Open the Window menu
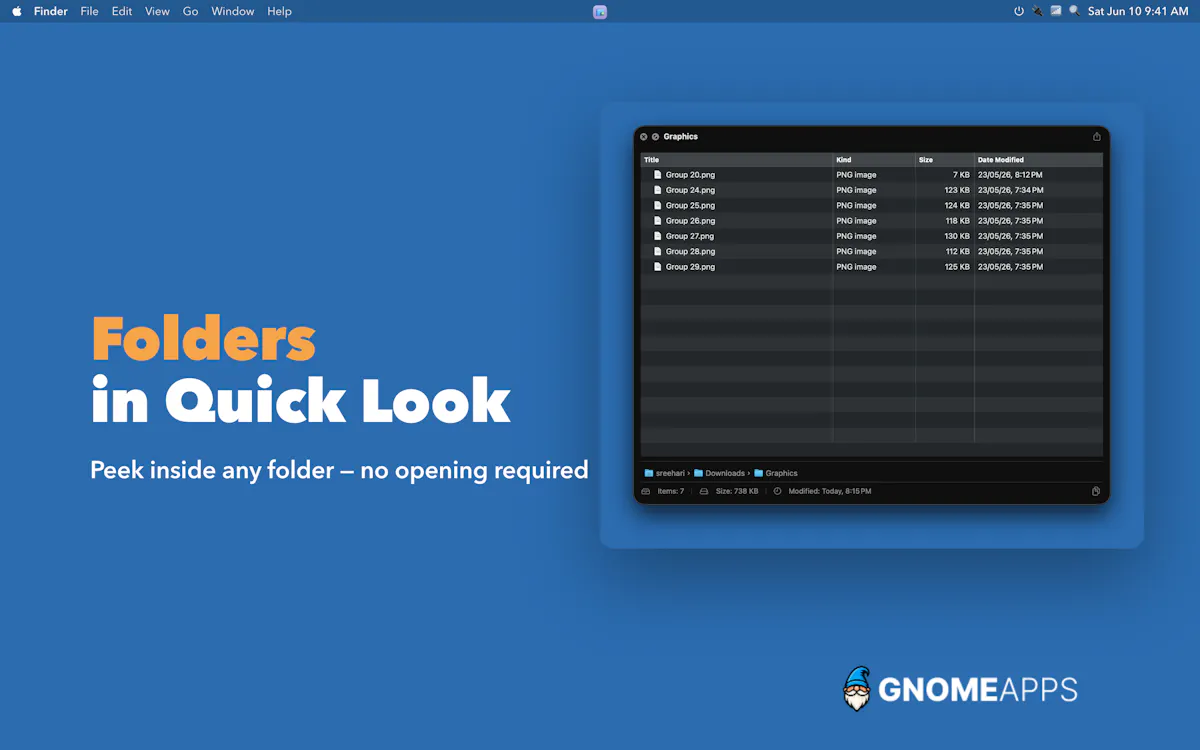Image resolution: width=1200 pixels, height=750 pixels. click(x=232, y=11)
